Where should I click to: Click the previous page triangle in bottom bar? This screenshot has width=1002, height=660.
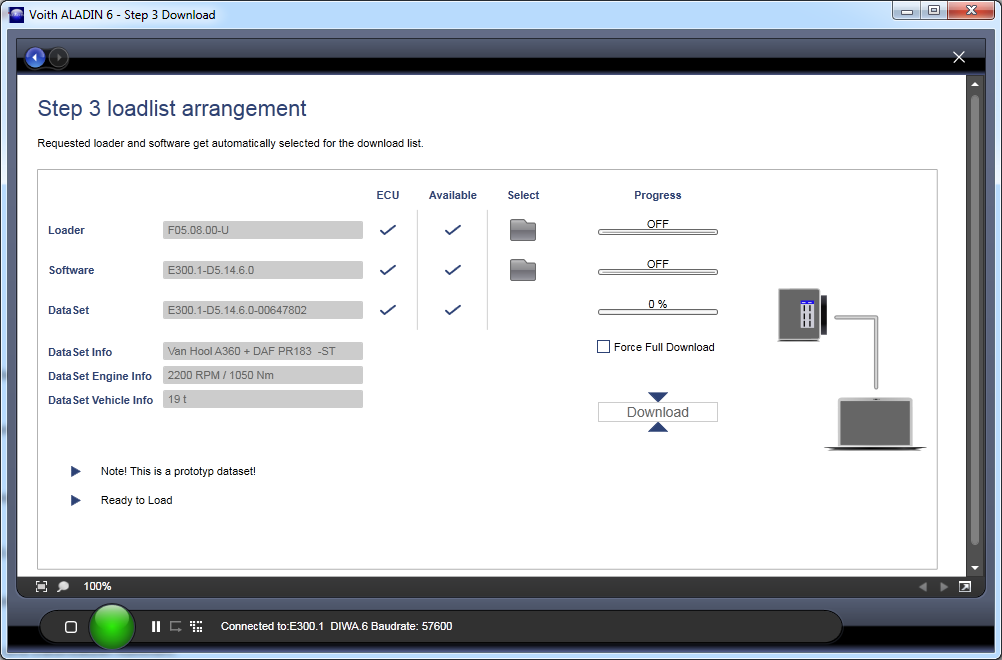point(923,587)
